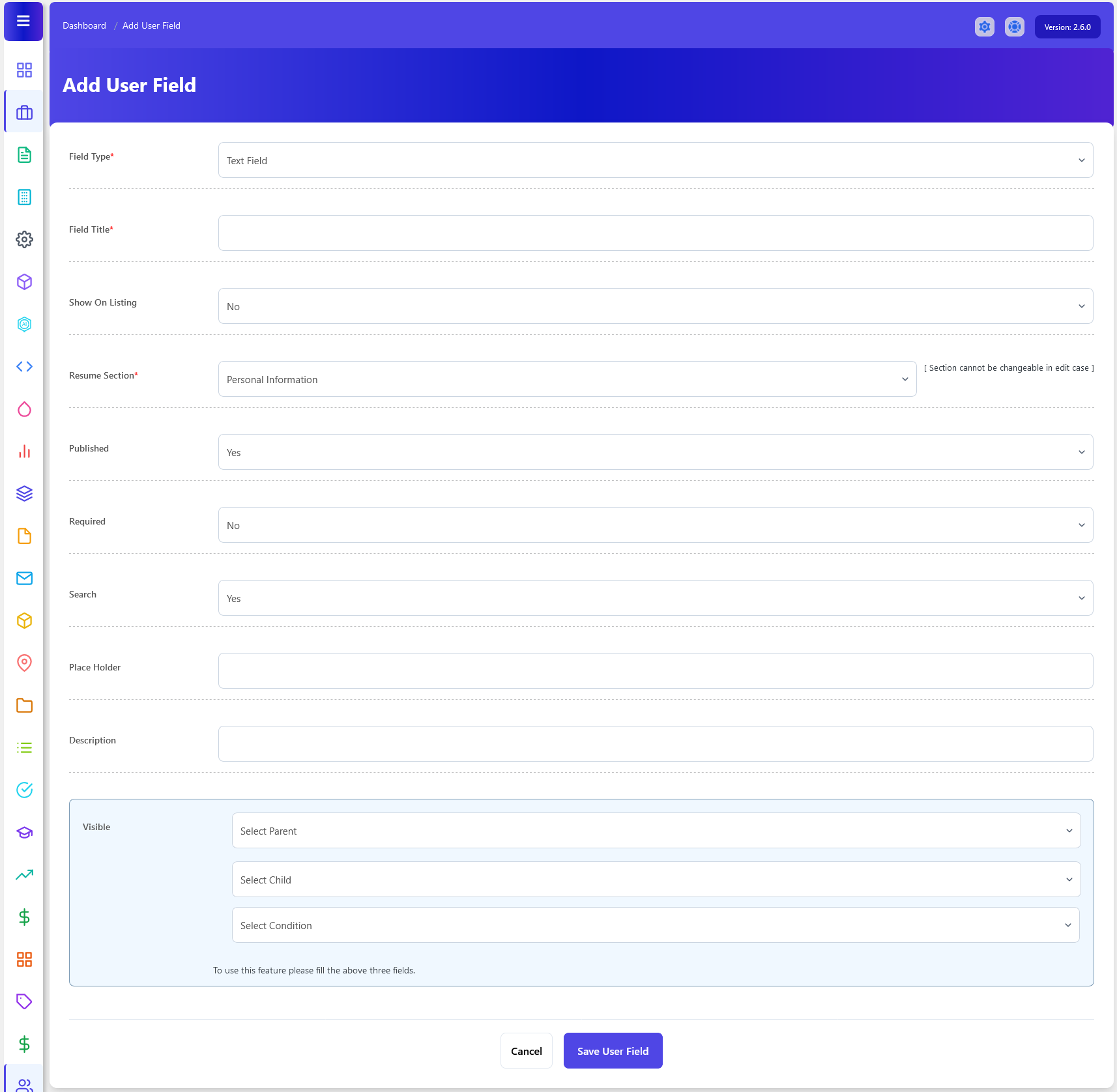Open the briefcase sidebar icon
1117x1092 pixels.
point(24,113)
